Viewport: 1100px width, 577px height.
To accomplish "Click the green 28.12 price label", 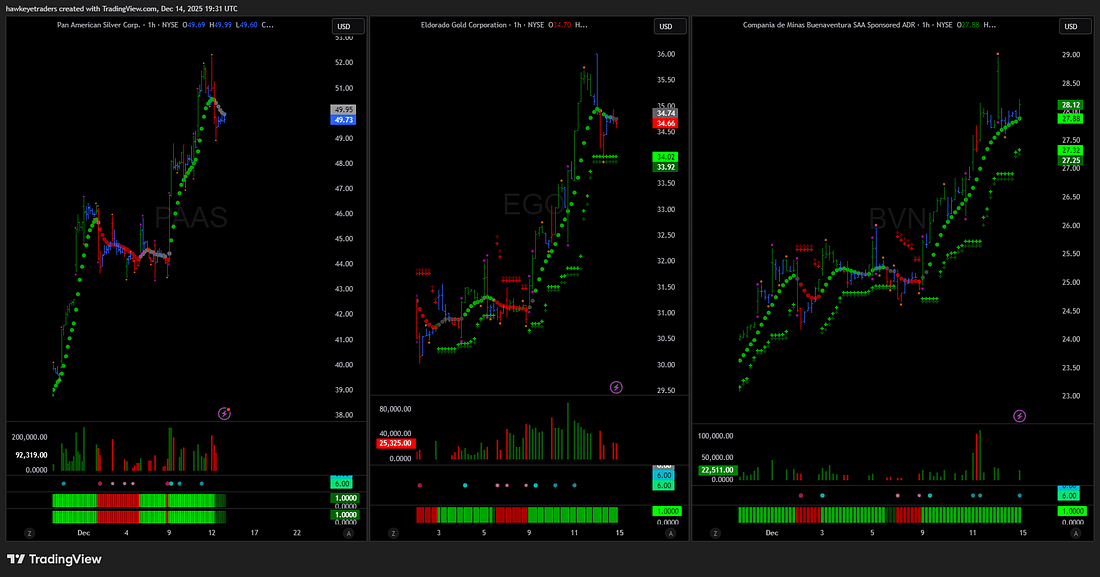I will pyautogui.click(x=1071, y=105).
